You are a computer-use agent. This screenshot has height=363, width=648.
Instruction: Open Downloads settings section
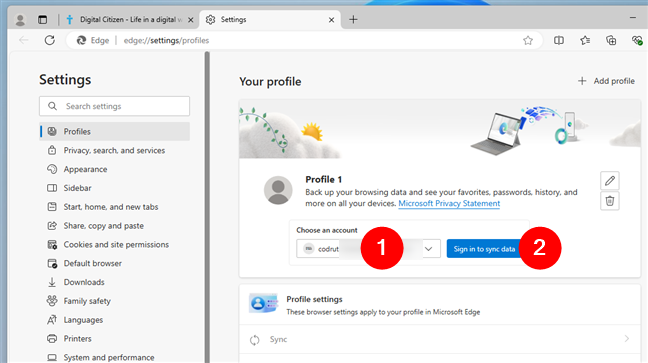(x=114, y=282)
